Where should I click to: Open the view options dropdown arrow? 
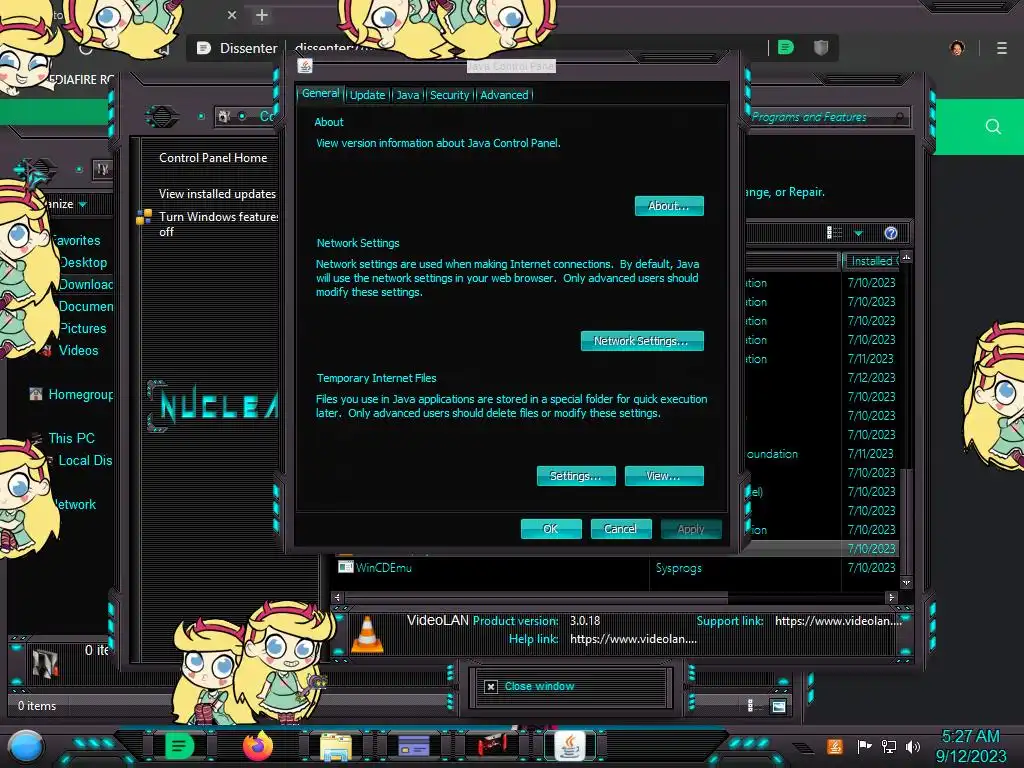tap(858, 233)
